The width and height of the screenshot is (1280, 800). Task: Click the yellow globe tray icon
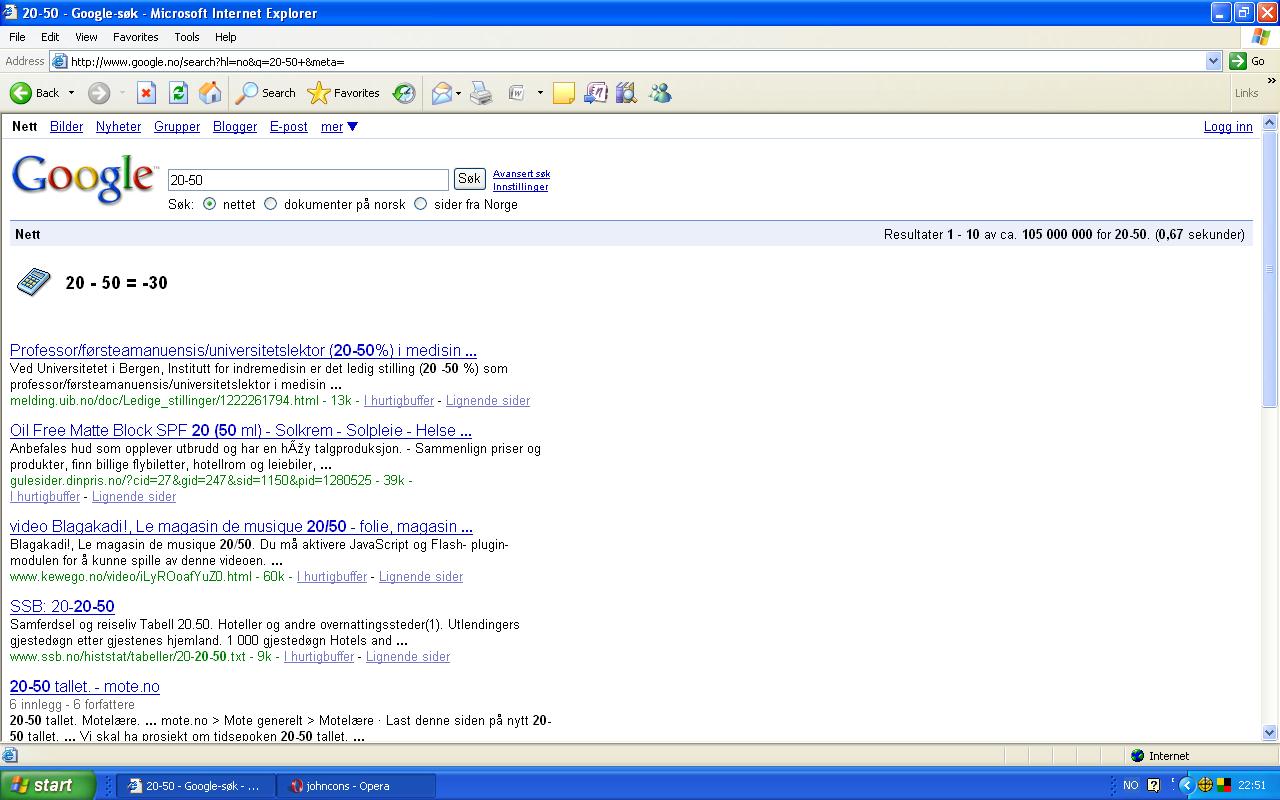pos(1205,786)
